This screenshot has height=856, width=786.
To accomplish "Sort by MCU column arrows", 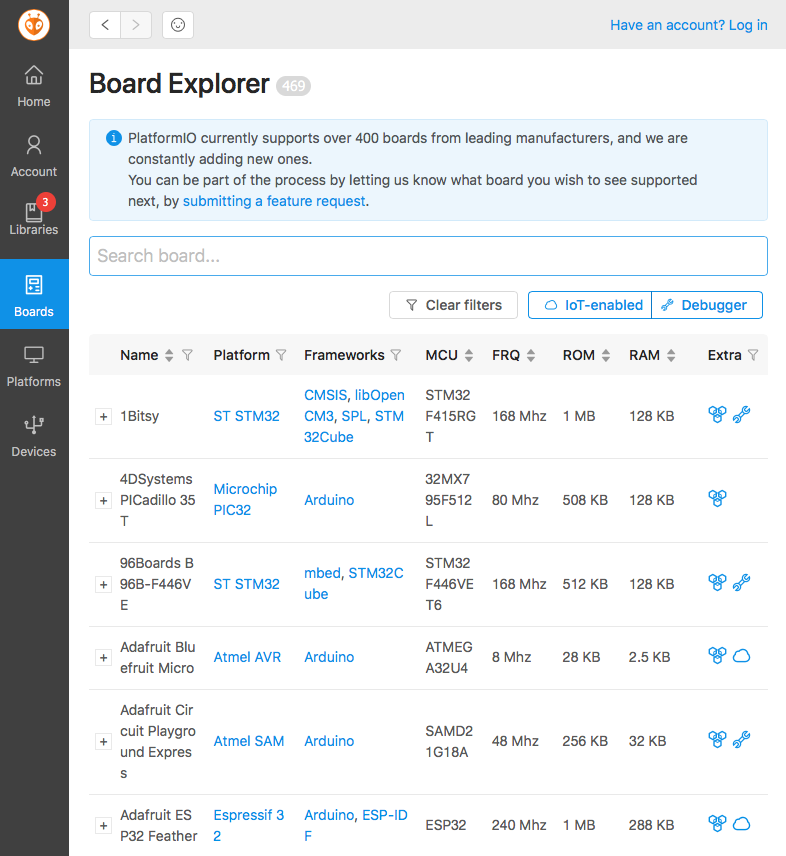I will [469, 355].
